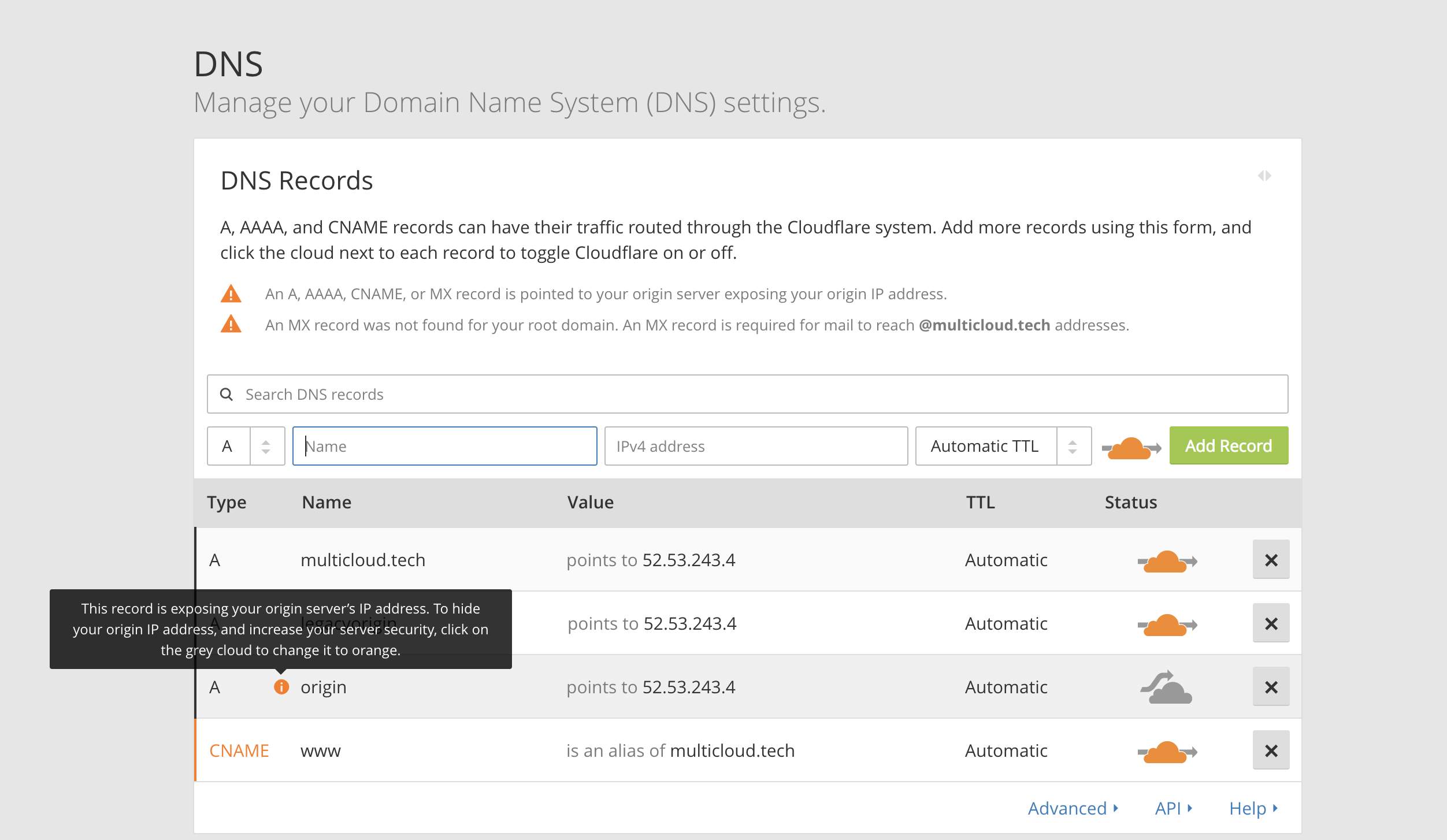Toggle orange cloud for www CNAME record
1447x840 pixels.
[x=1167, y=752]
